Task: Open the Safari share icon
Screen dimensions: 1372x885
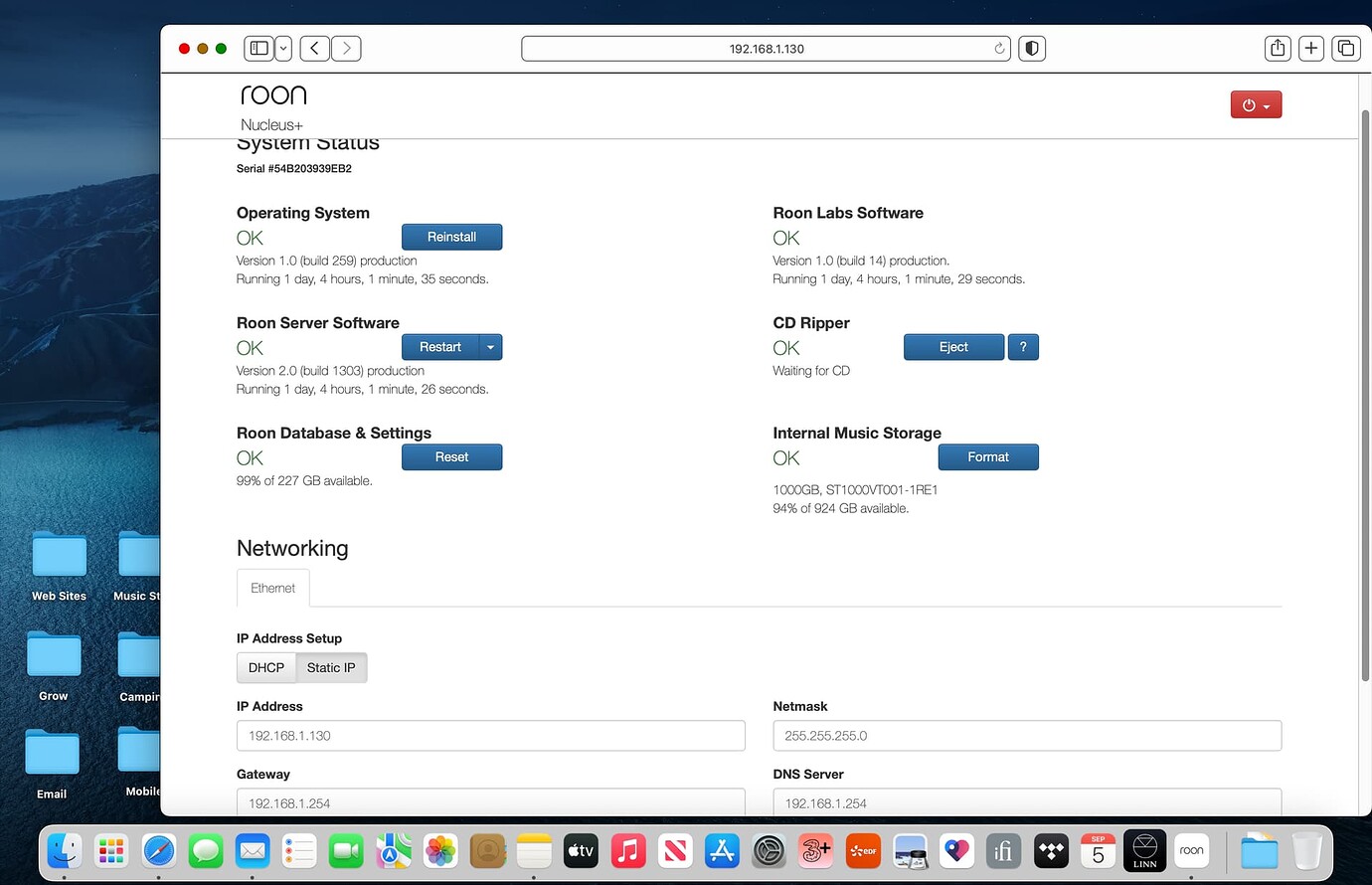Action: (1278, 49)
